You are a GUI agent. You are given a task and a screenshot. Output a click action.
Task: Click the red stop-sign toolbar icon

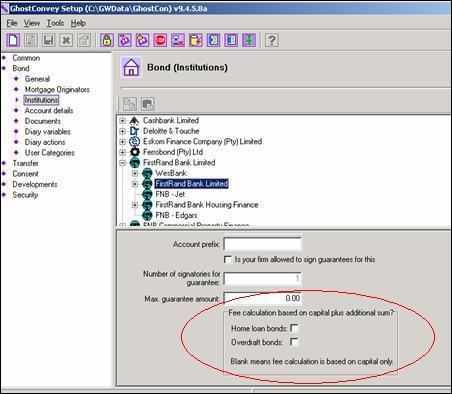(160, 40)
